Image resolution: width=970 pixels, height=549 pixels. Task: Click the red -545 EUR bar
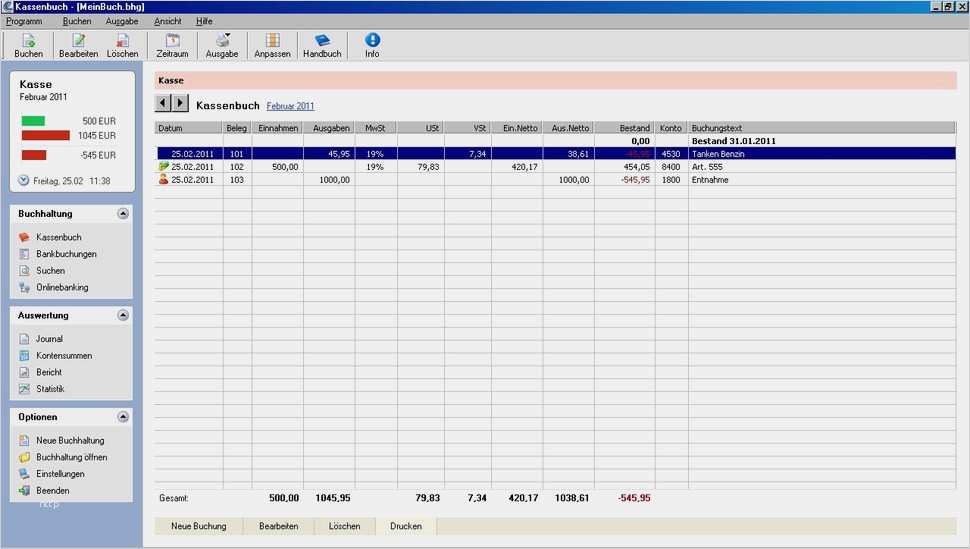34,155
